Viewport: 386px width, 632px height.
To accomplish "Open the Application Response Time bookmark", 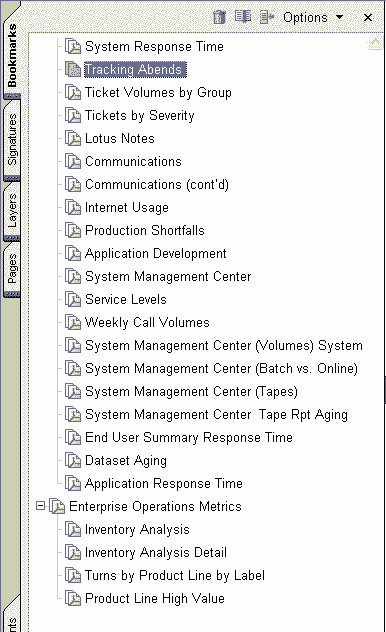I will (164, 483).
